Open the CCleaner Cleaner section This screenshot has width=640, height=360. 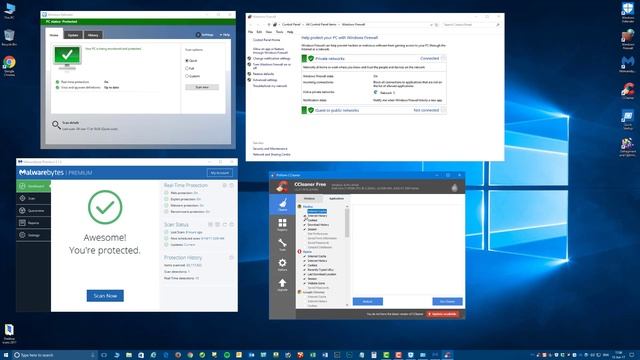coord(282,204)
